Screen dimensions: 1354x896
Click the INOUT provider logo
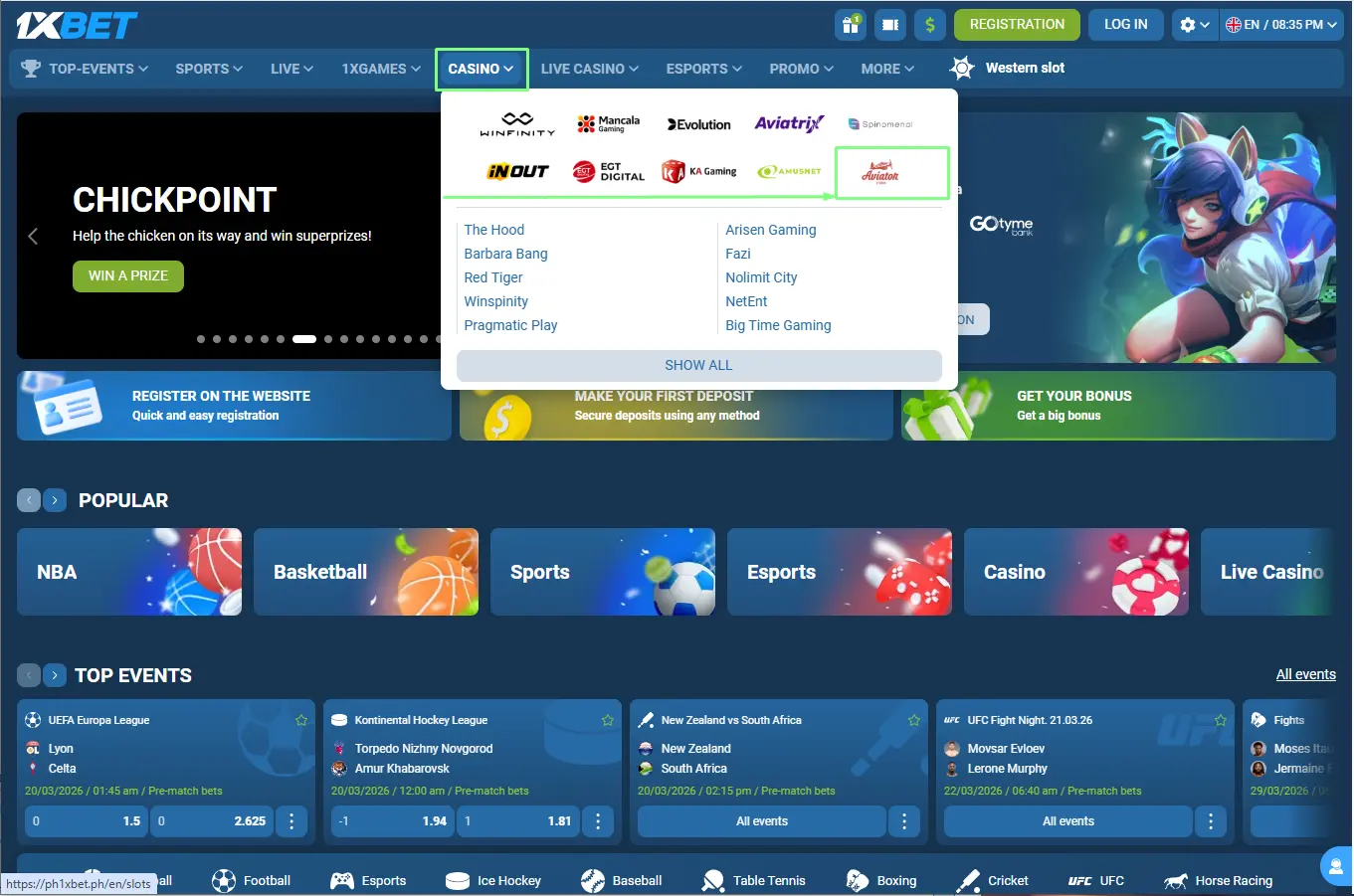click(x=517, y=172)
